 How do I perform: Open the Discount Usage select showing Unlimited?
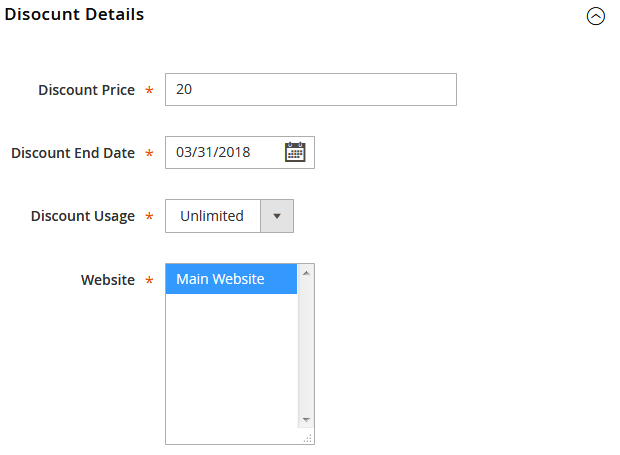pos(213,216)
